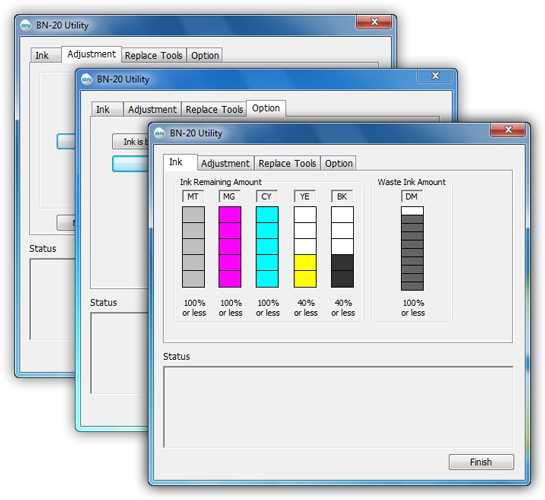Click 'BN-20 Utility' title of middle window
Screen dimensions: 545x500
[x=123, y=80]
